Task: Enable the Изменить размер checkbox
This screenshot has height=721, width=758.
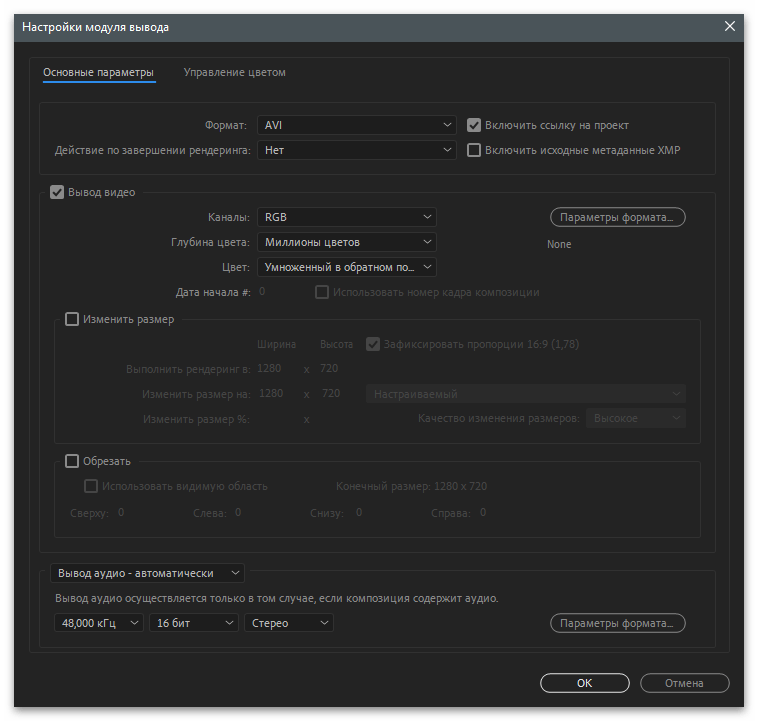Action: point(72,319)
